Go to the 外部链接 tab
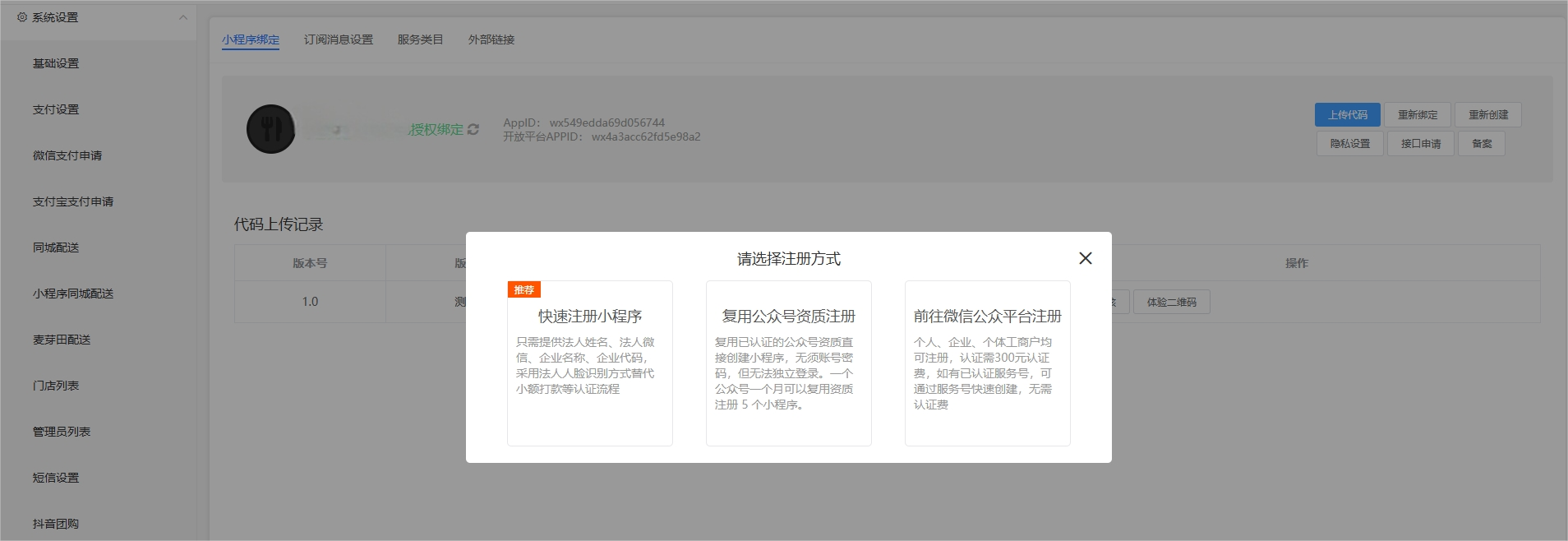Viewport: 1568px width, 541px height. [491, 39]
